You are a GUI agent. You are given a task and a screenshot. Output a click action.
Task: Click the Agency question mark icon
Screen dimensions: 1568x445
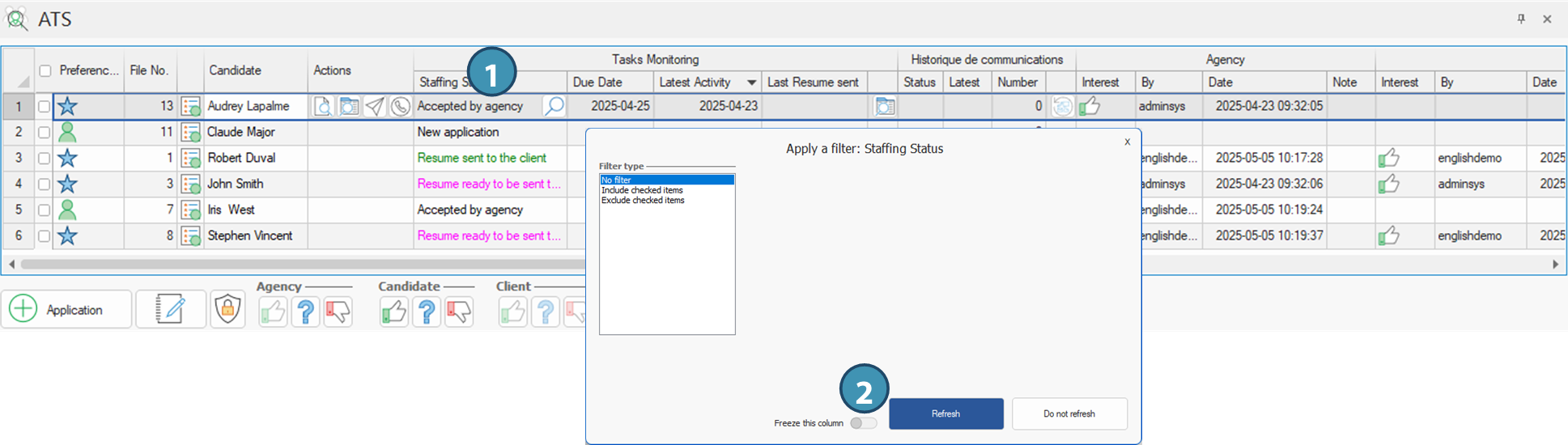coord(306,311)
